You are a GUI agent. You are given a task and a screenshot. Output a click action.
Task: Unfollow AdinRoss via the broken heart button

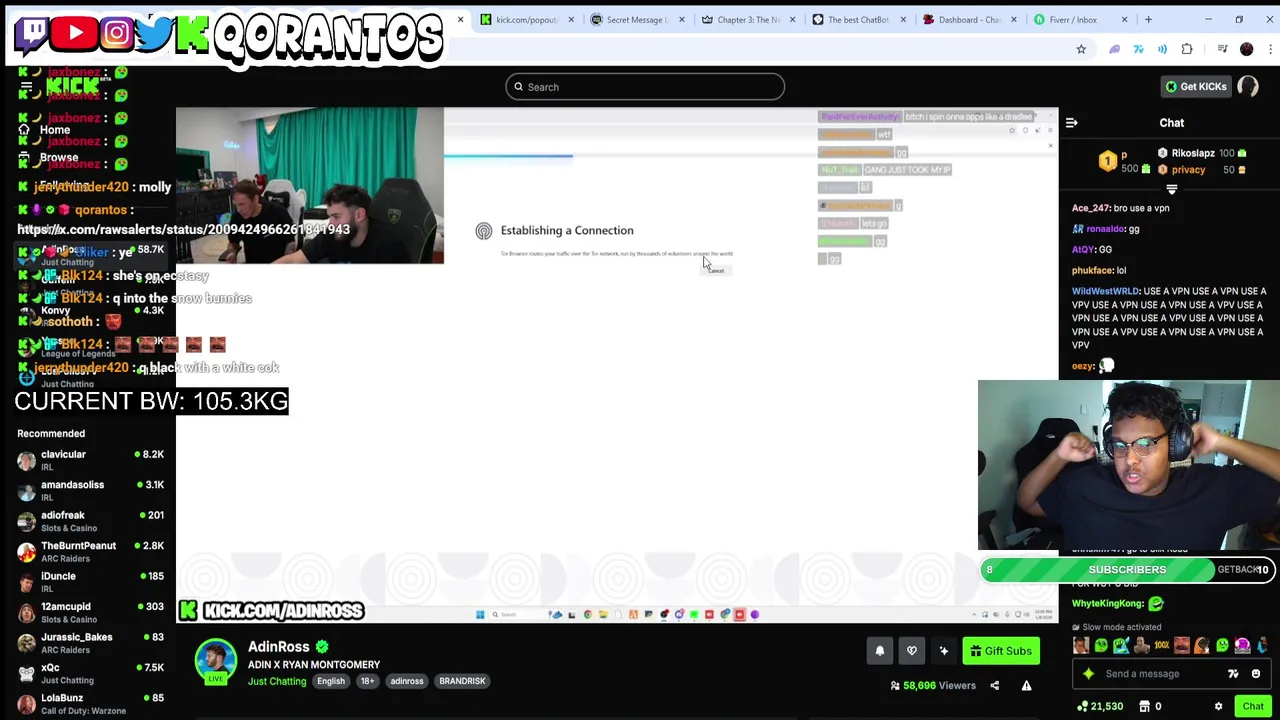pyautogui.click(x=912, y=651)
